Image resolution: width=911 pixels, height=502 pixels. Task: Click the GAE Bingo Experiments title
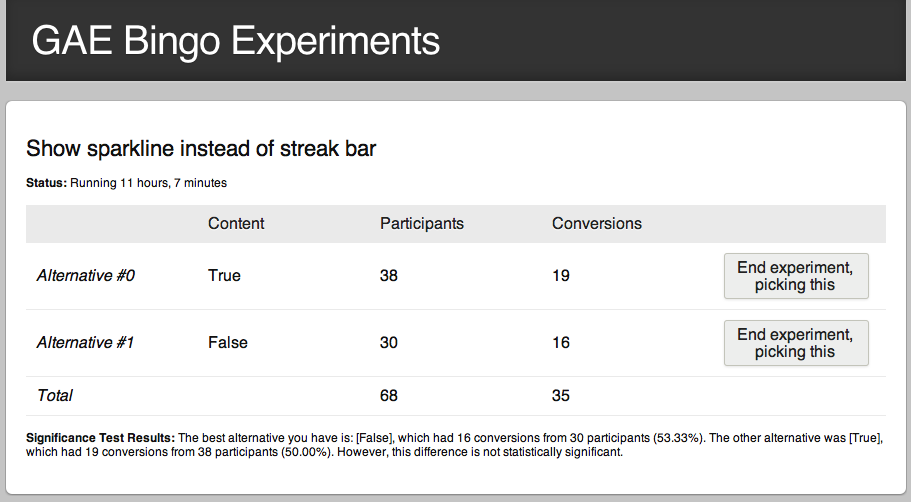point(236,41)
